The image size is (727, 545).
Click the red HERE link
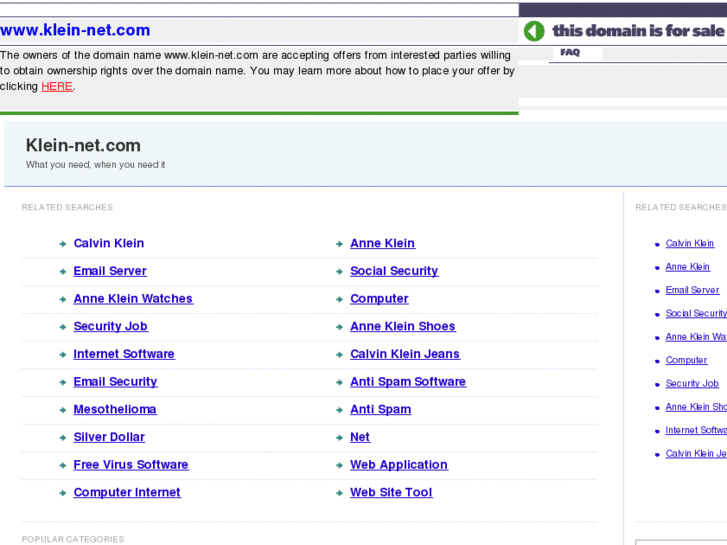pyautogui.click(x=57, y=87)
